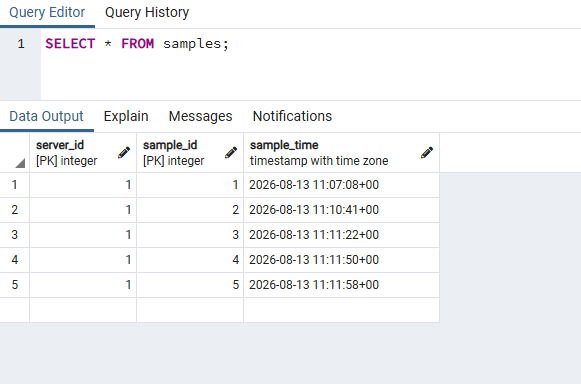Image resolution: width=581 pixels, height=384 pixels.
Task: Select the sample_id column header
Action: [x=190, y=152]
